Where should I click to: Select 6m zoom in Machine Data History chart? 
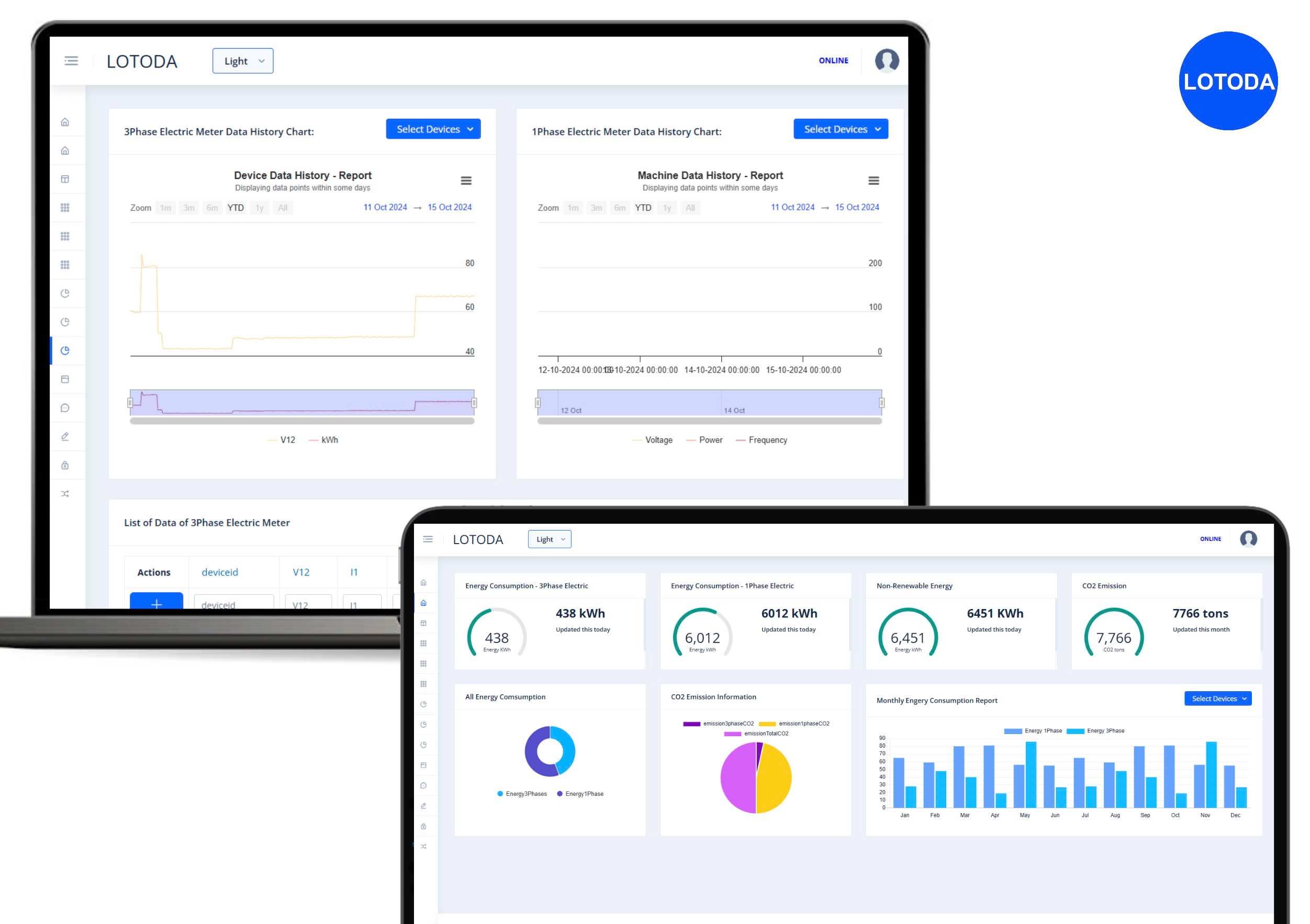pyautogui.click(x=620, y=208)
